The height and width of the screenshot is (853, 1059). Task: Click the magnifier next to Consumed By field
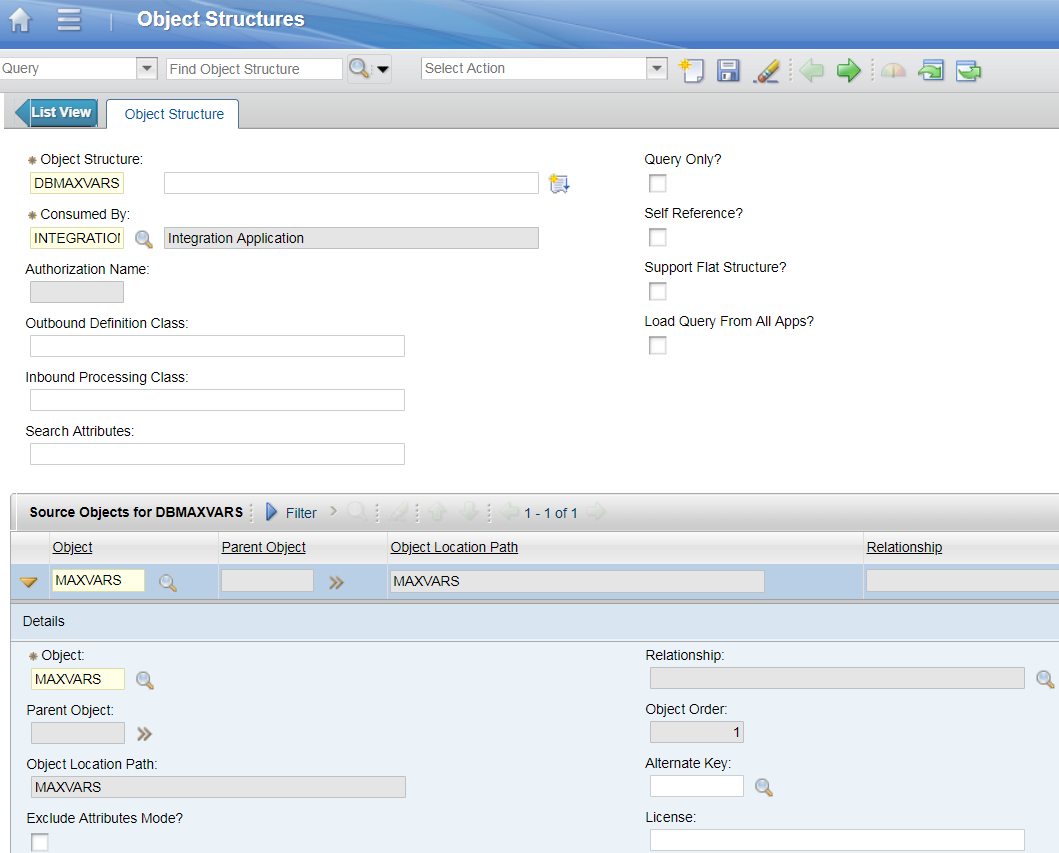(x=143, y=238)
